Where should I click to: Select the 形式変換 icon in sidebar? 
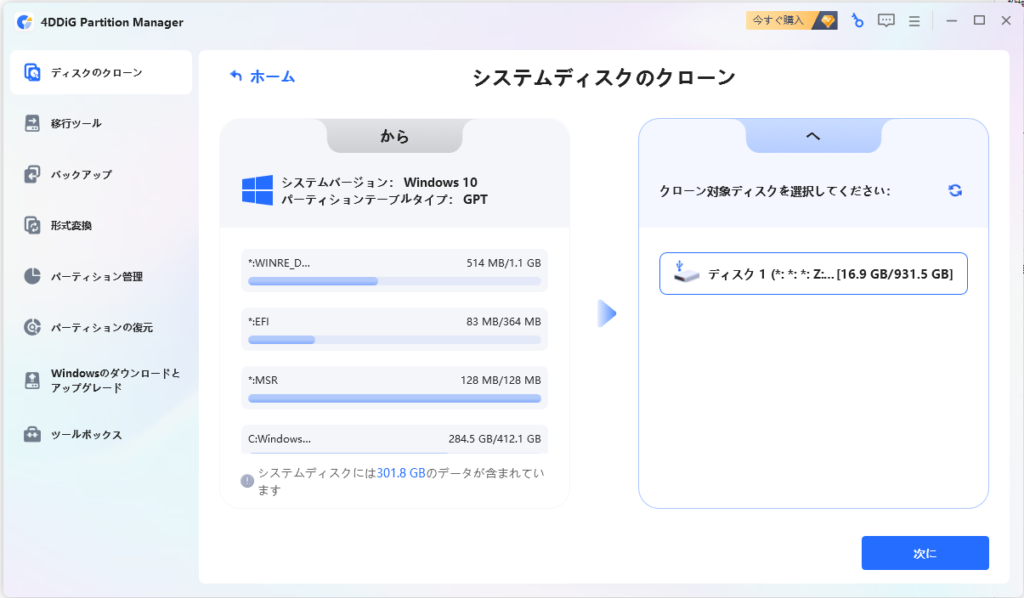(32, 225)
